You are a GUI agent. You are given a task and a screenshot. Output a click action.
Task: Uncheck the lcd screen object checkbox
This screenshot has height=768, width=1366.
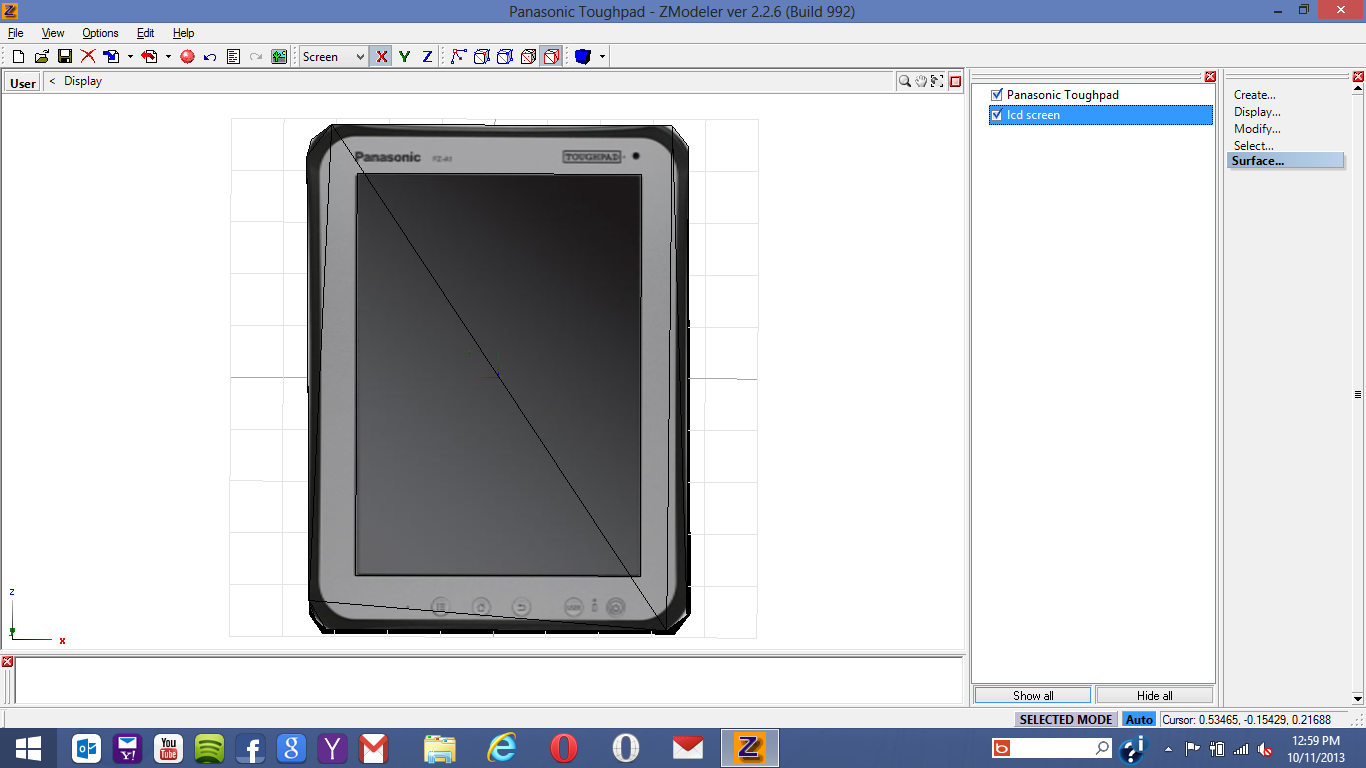coord(996,115)
